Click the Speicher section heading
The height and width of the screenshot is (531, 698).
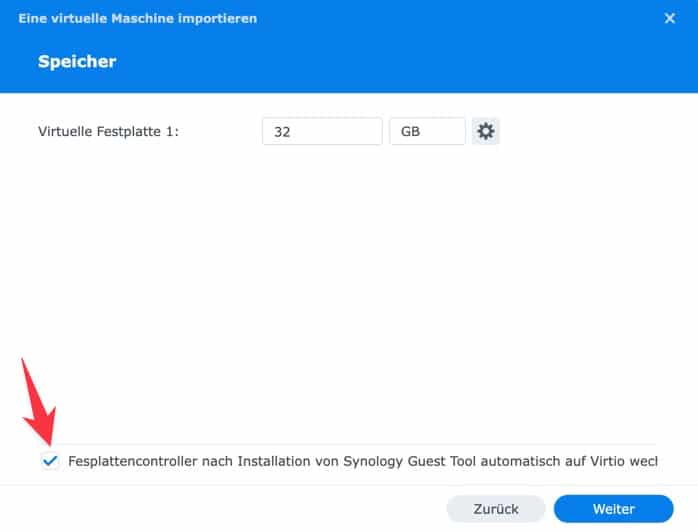77,62
